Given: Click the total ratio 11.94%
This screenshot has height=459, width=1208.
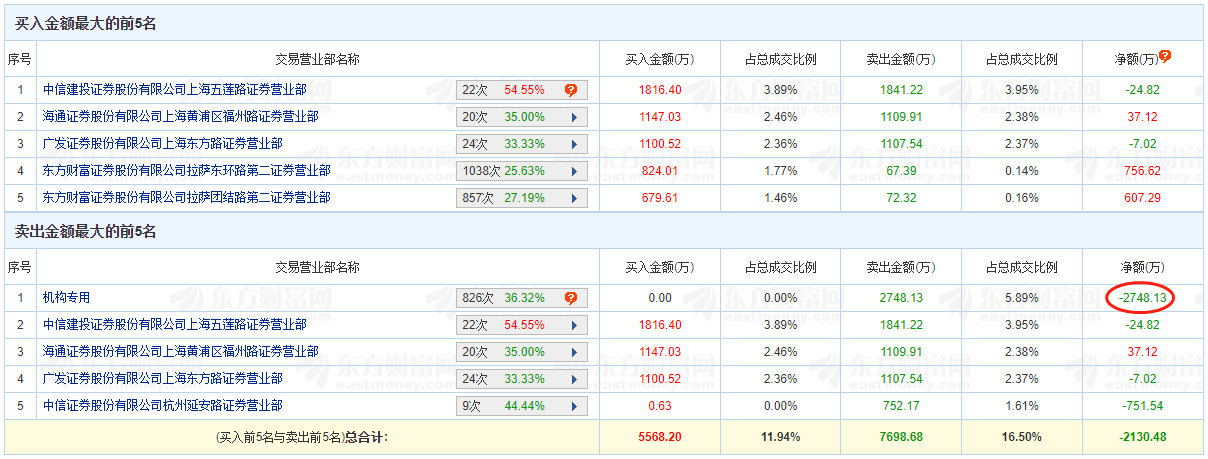Looking at the screenshot, I should (x=780, y=437).
